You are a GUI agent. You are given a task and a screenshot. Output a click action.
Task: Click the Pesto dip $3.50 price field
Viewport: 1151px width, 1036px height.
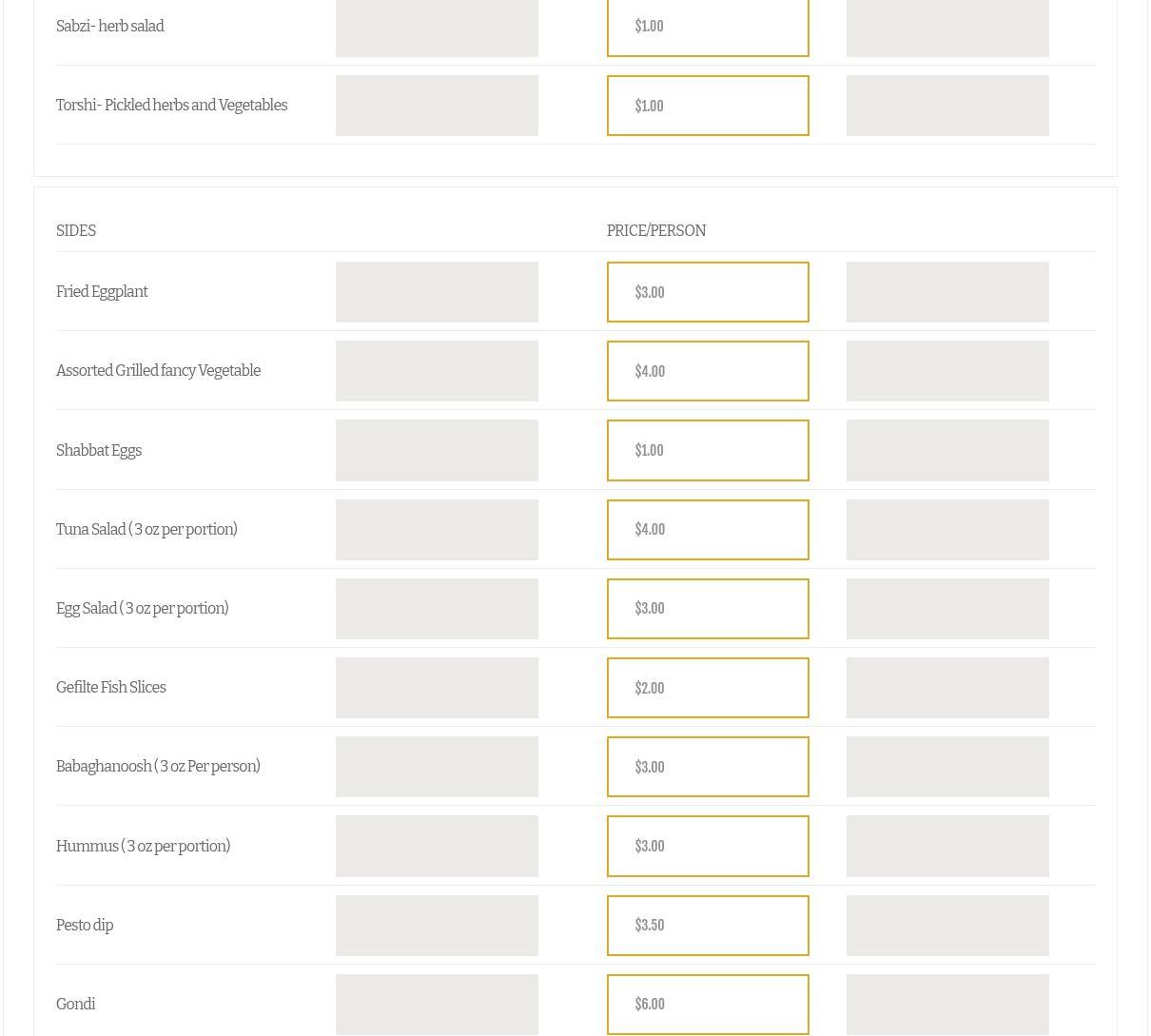(708, 925)
